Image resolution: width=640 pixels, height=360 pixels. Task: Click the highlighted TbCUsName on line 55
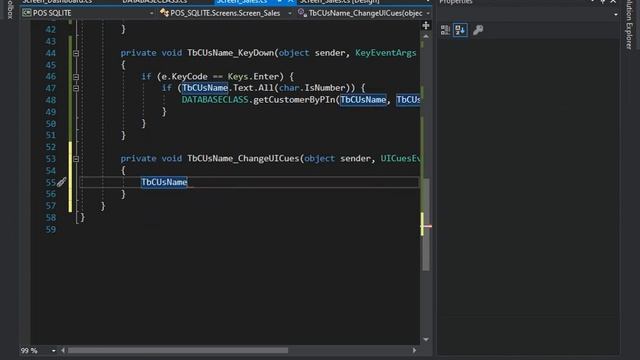pos(164,182)
